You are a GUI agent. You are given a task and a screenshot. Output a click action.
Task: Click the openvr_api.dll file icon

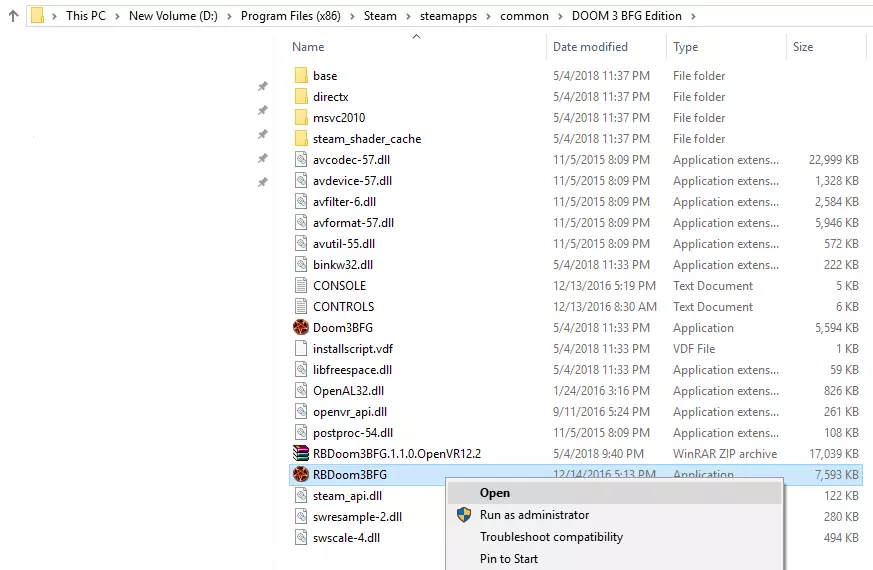click(301, 411)
